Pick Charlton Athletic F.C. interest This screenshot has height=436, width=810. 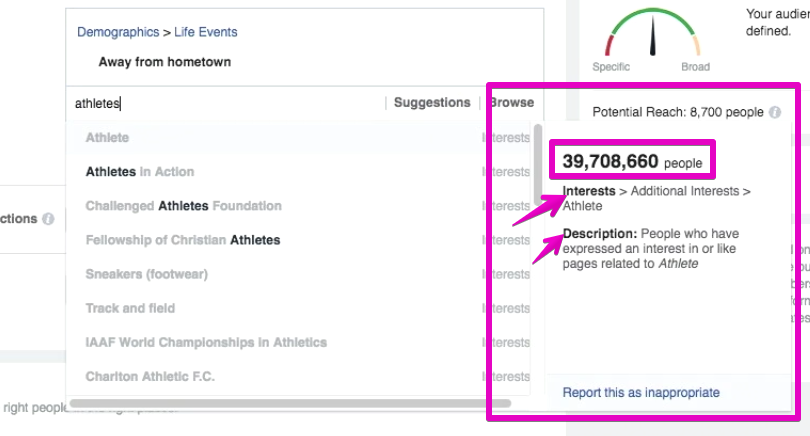coord(301,377)
